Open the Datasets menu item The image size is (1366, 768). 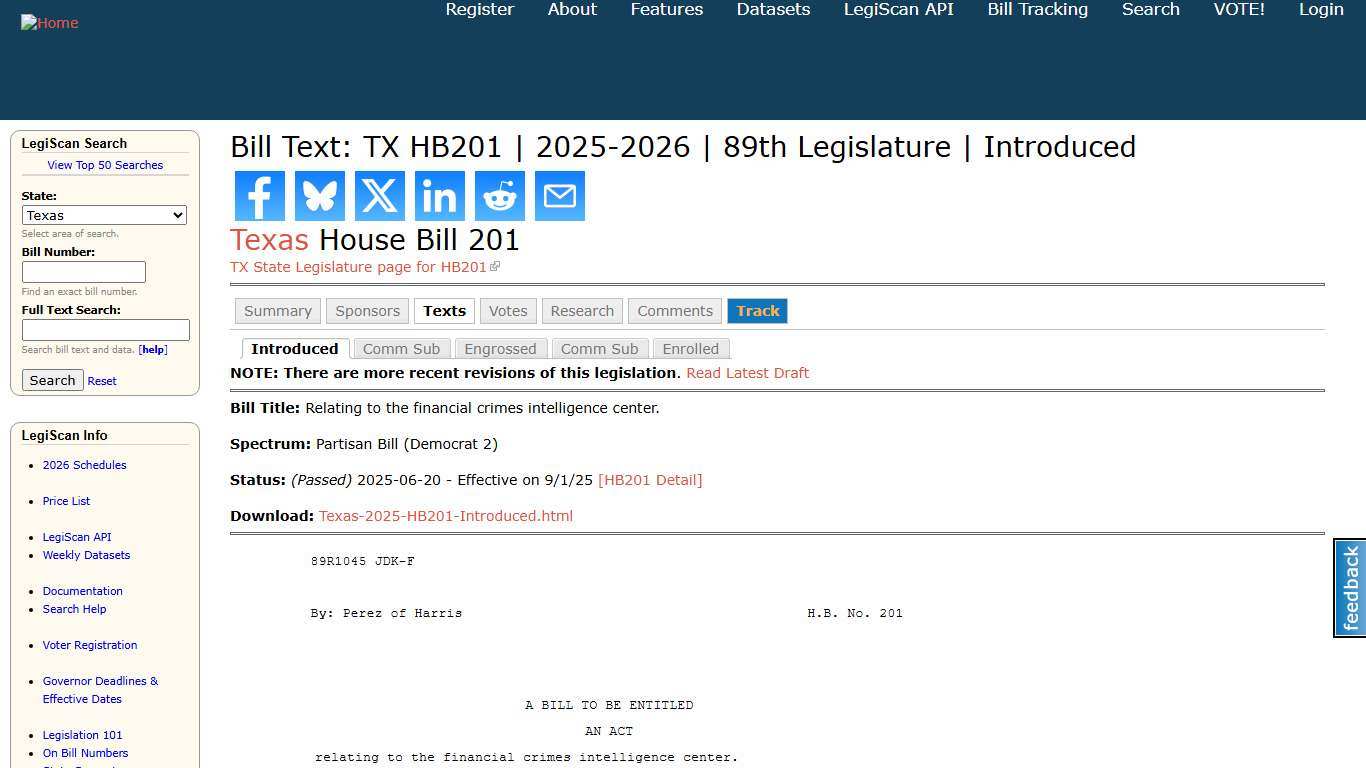(x=773, y=9)
